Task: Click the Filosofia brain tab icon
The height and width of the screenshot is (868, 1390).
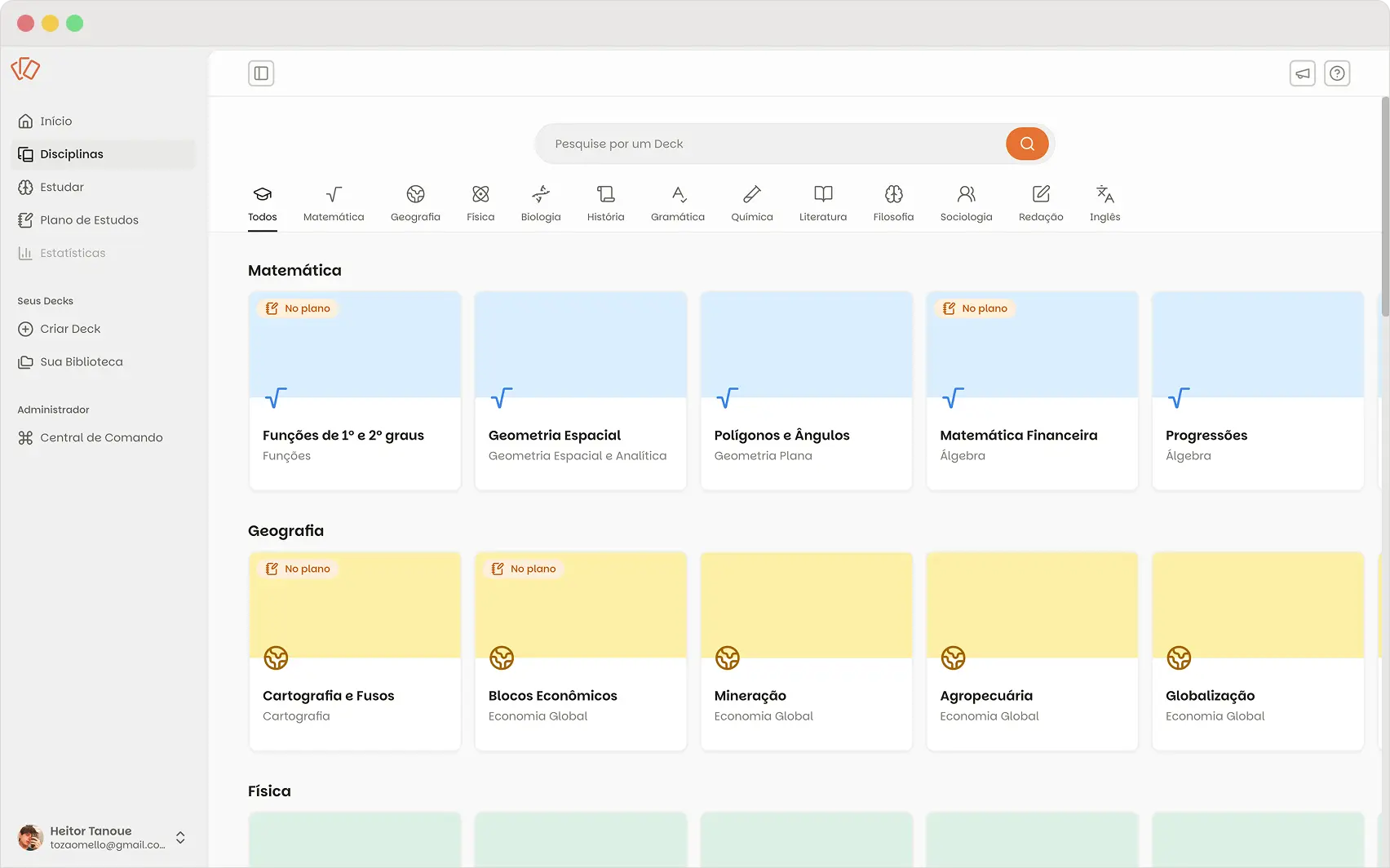Action: tap(893, 194)
